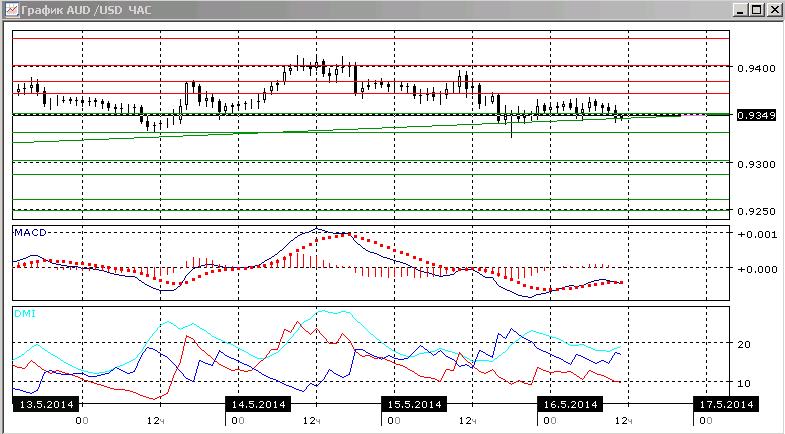Image resolution: width=785 pixels, height=434 pixels.
Task: Select the 16.5.2014 date marker
Action: [570, 404]
